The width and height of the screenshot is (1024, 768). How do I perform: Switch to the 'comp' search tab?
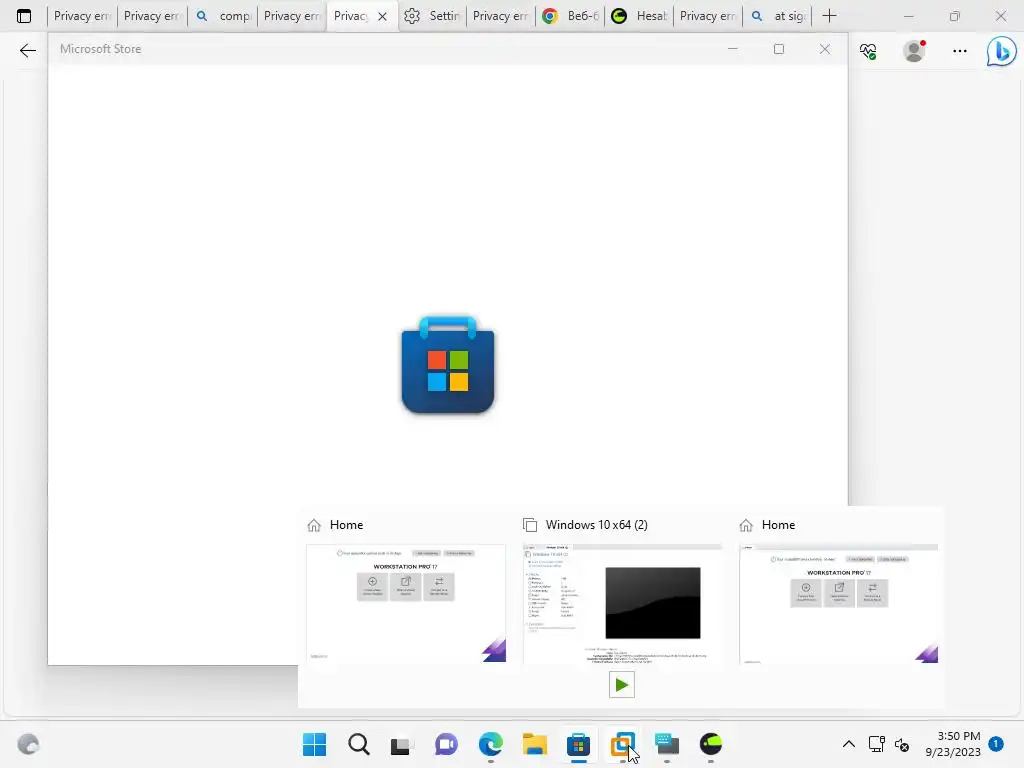click(222, 16)
